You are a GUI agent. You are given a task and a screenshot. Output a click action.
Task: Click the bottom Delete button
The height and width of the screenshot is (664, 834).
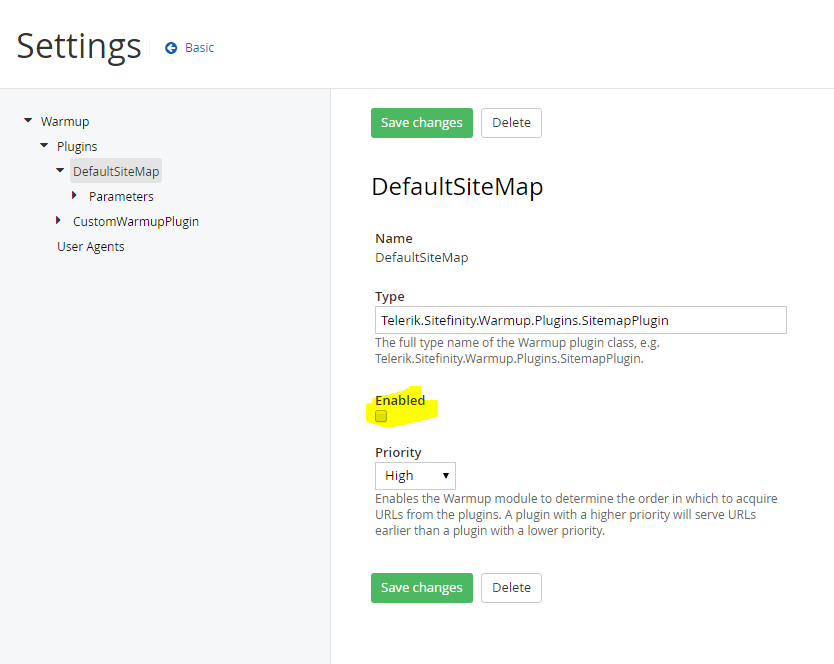[511, 588]
